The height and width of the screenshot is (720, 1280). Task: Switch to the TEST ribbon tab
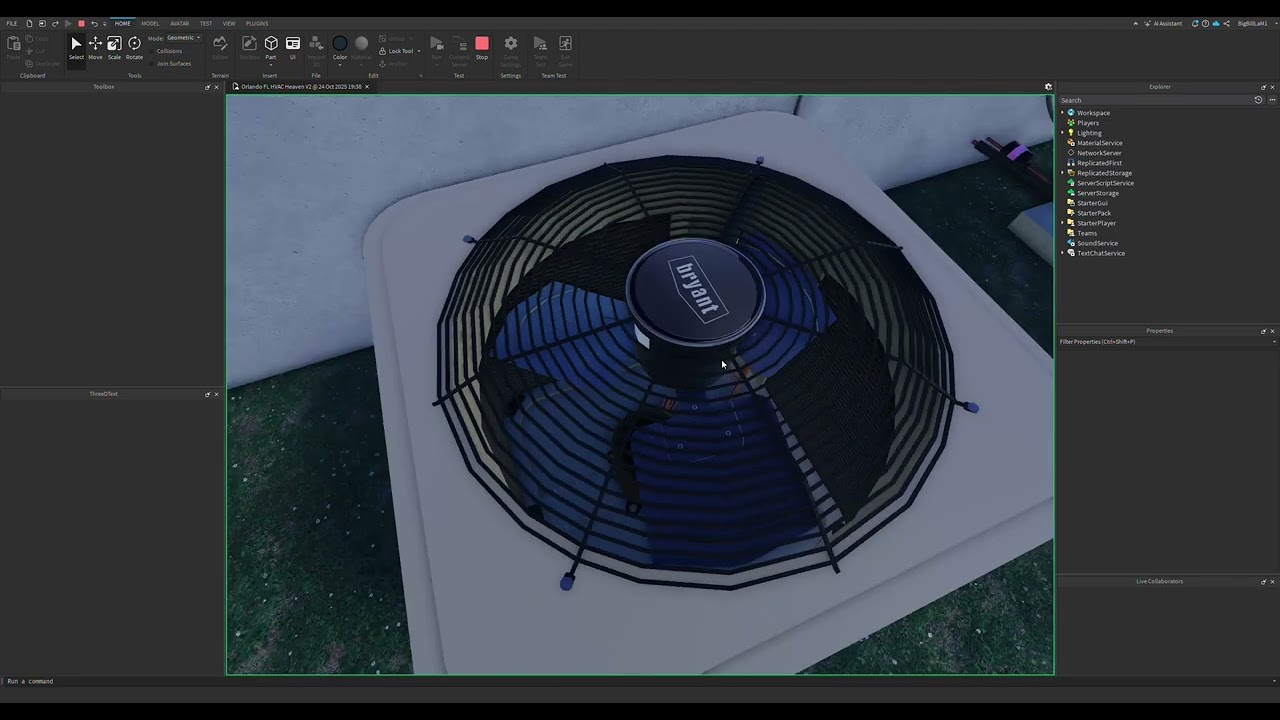tap(205, 23)
